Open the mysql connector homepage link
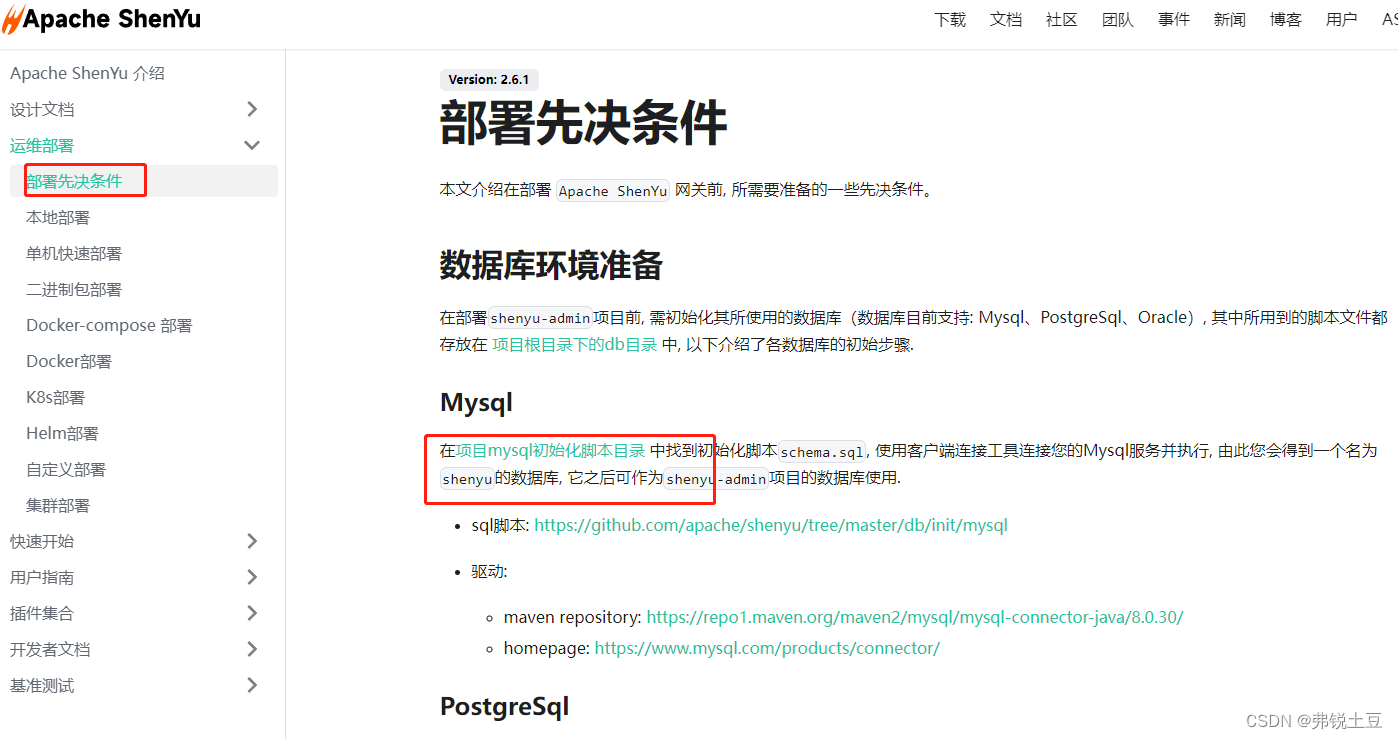Screen dimensions: 1398x739 point(768,648)
